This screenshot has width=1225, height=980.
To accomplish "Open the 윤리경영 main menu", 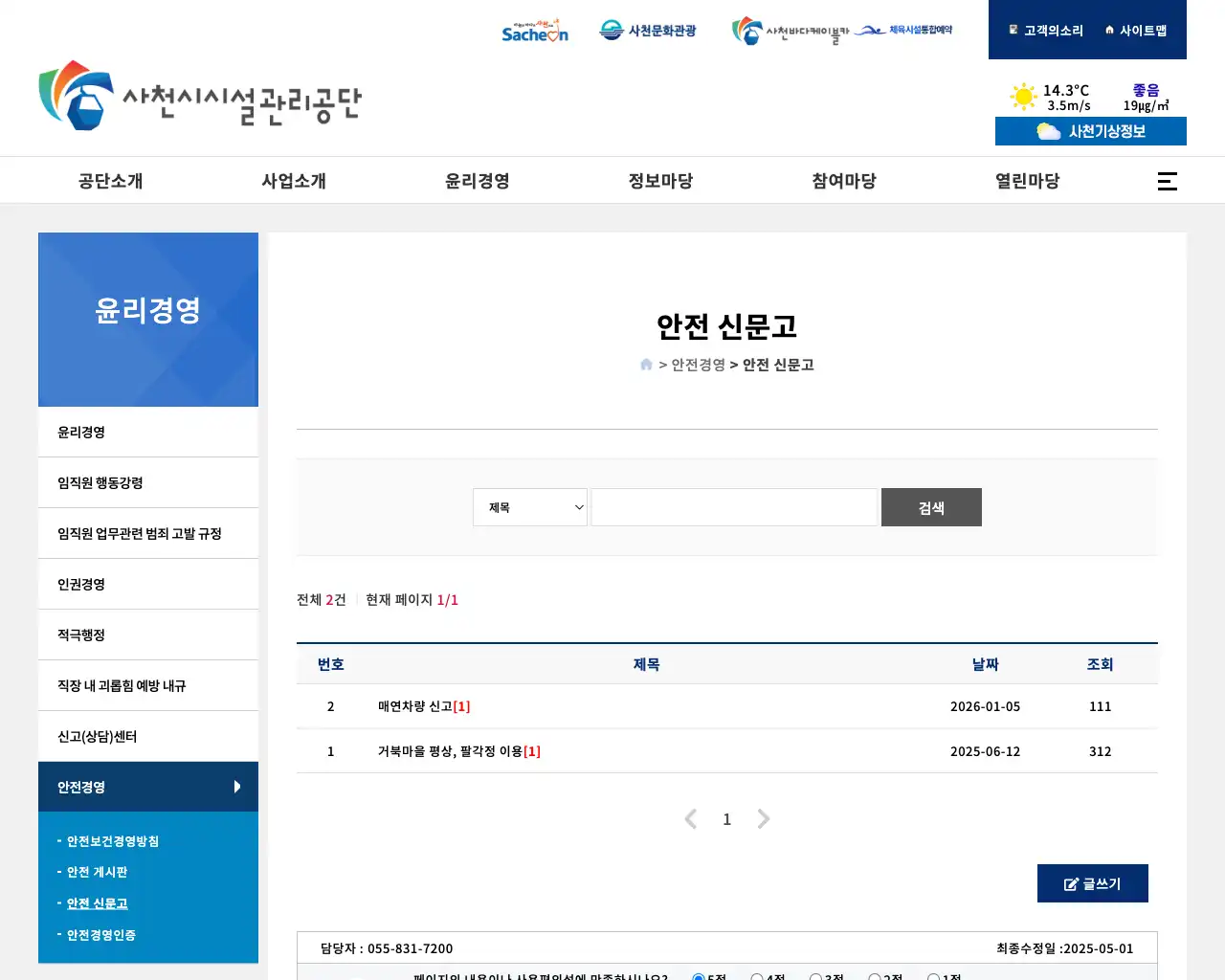I will 478,181.
